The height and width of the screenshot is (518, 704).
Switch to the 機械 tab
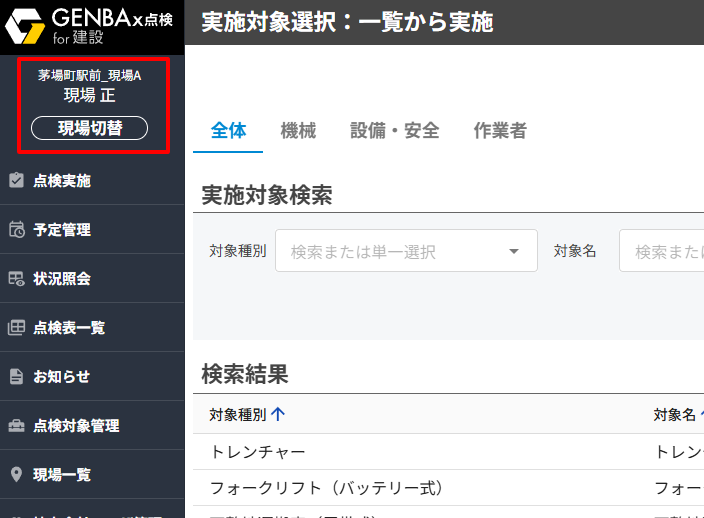pyautogui.click(x=298, y=131)
